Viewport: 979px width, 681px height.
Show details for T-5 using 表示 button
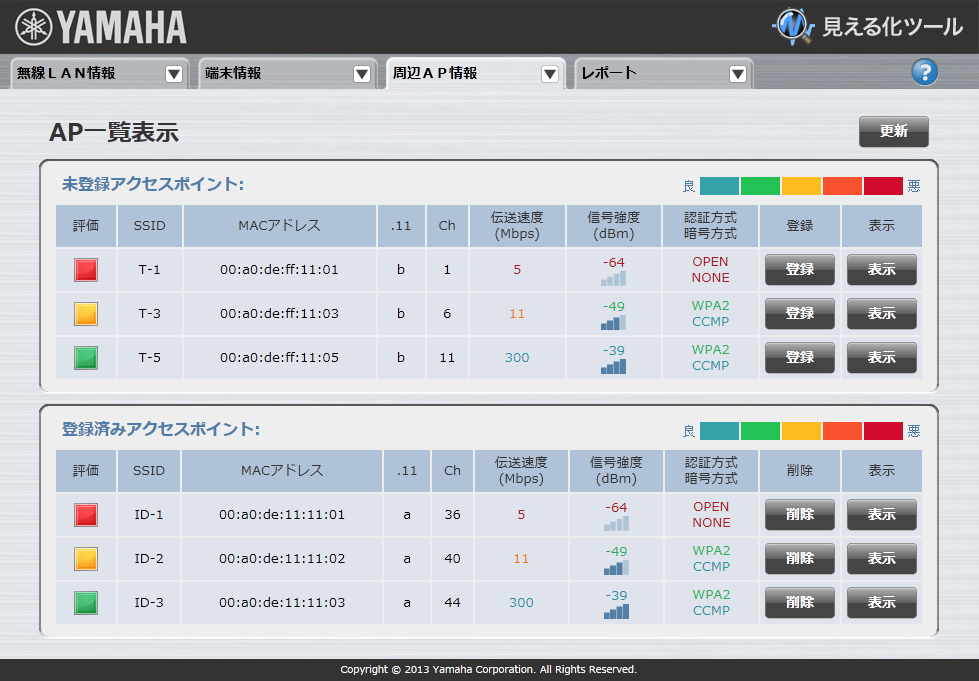(x=881, y=357)
